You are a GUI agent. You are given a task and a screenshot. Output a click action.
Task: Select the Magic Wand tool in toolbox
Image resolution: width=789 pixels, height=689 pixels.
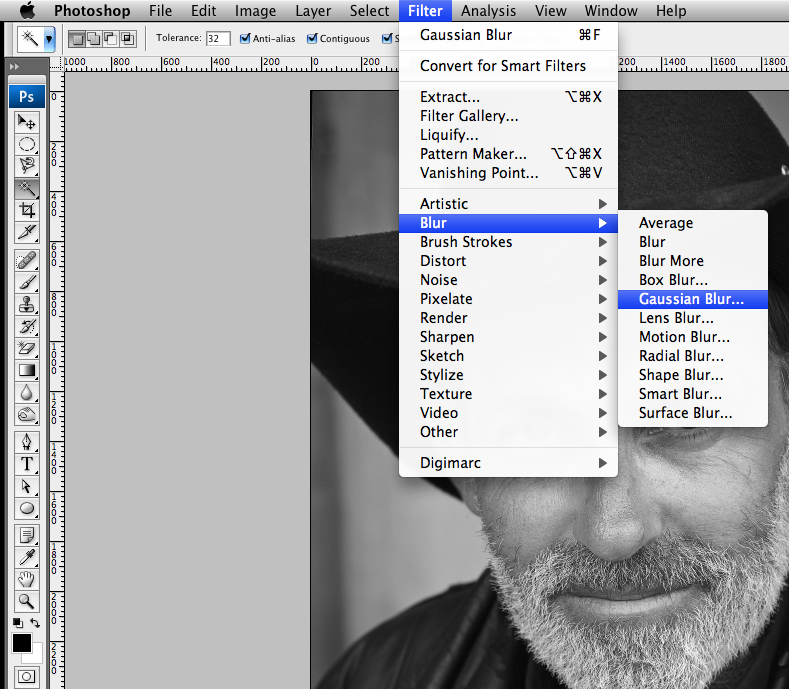pos(26,188)
